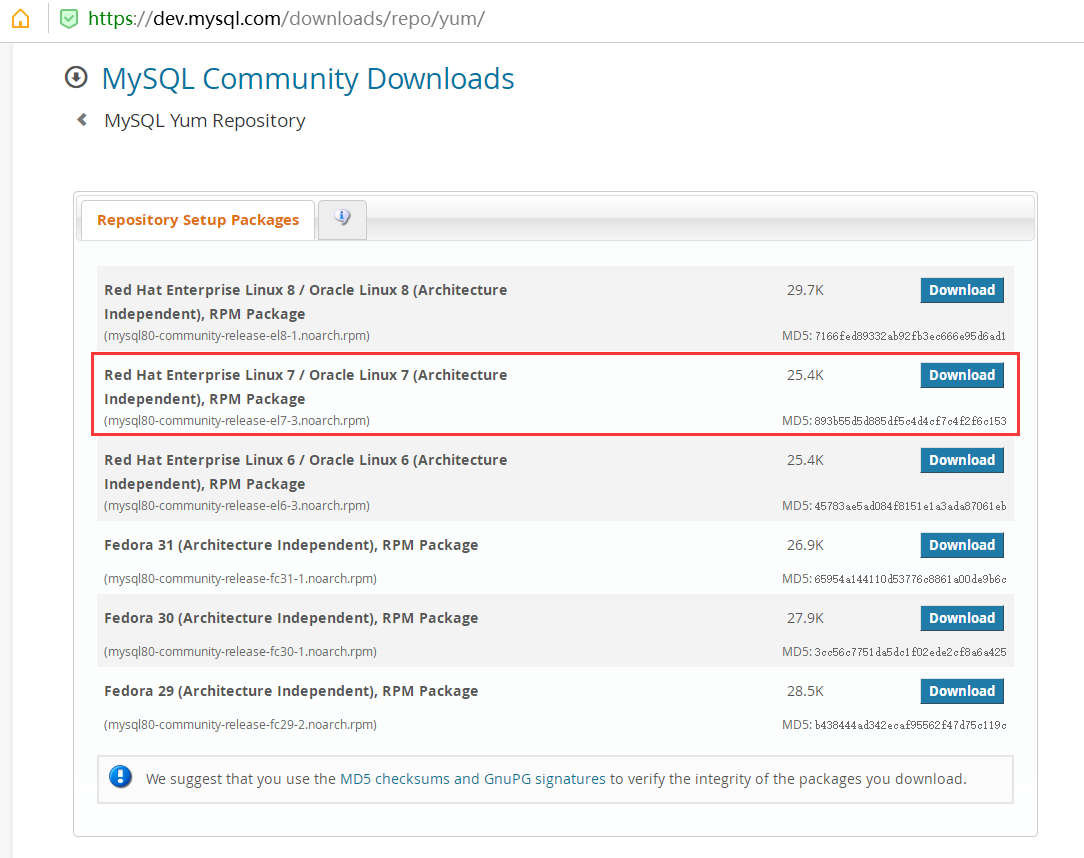Viewport: 1084px width, 858px height.
Task: Select filename mysql80-community-release-fc31-1.noarch.rpm
Action: pyautogui.click(x=241, y=579)
